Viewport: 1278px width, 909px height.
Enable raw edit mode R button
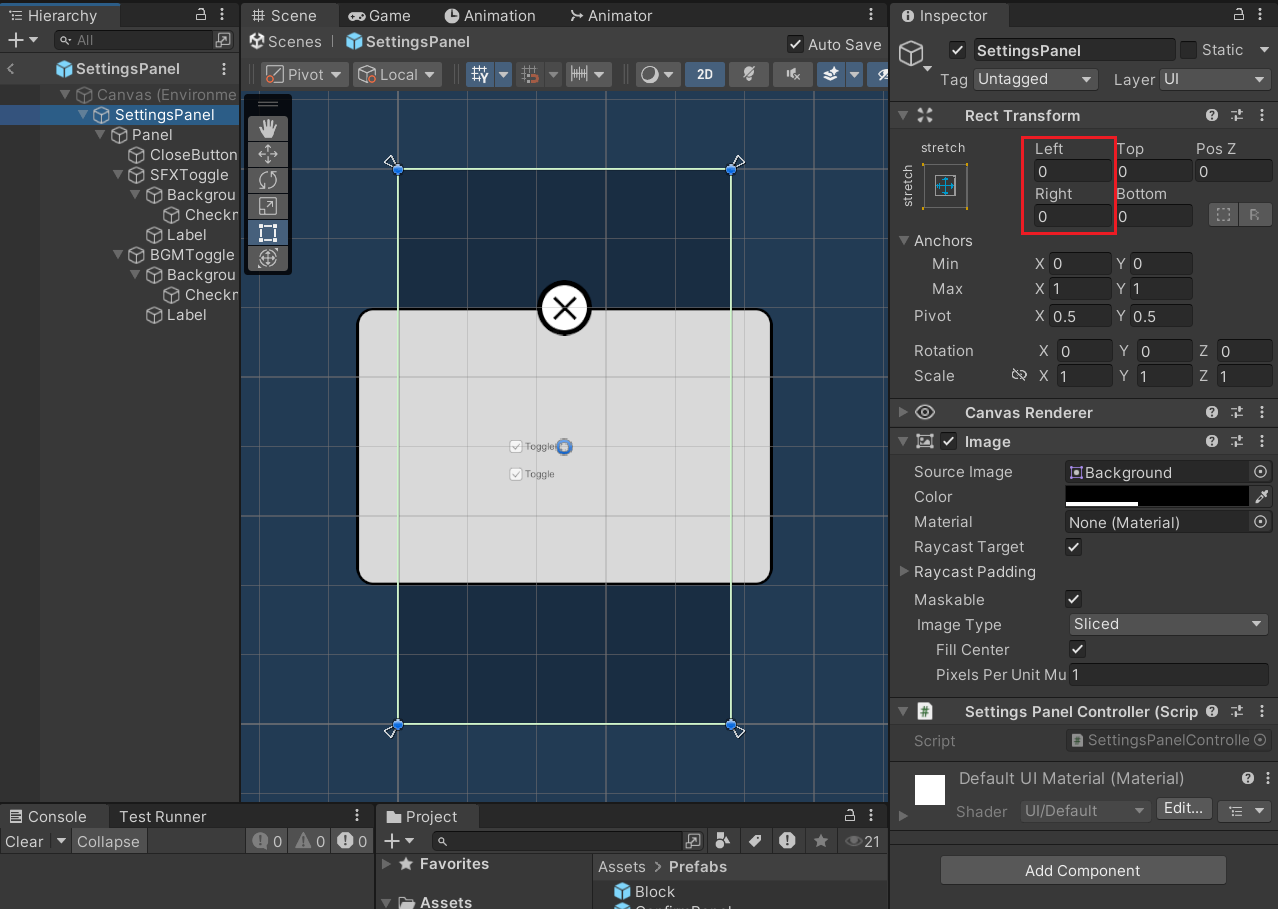[x=1253, y=214]
